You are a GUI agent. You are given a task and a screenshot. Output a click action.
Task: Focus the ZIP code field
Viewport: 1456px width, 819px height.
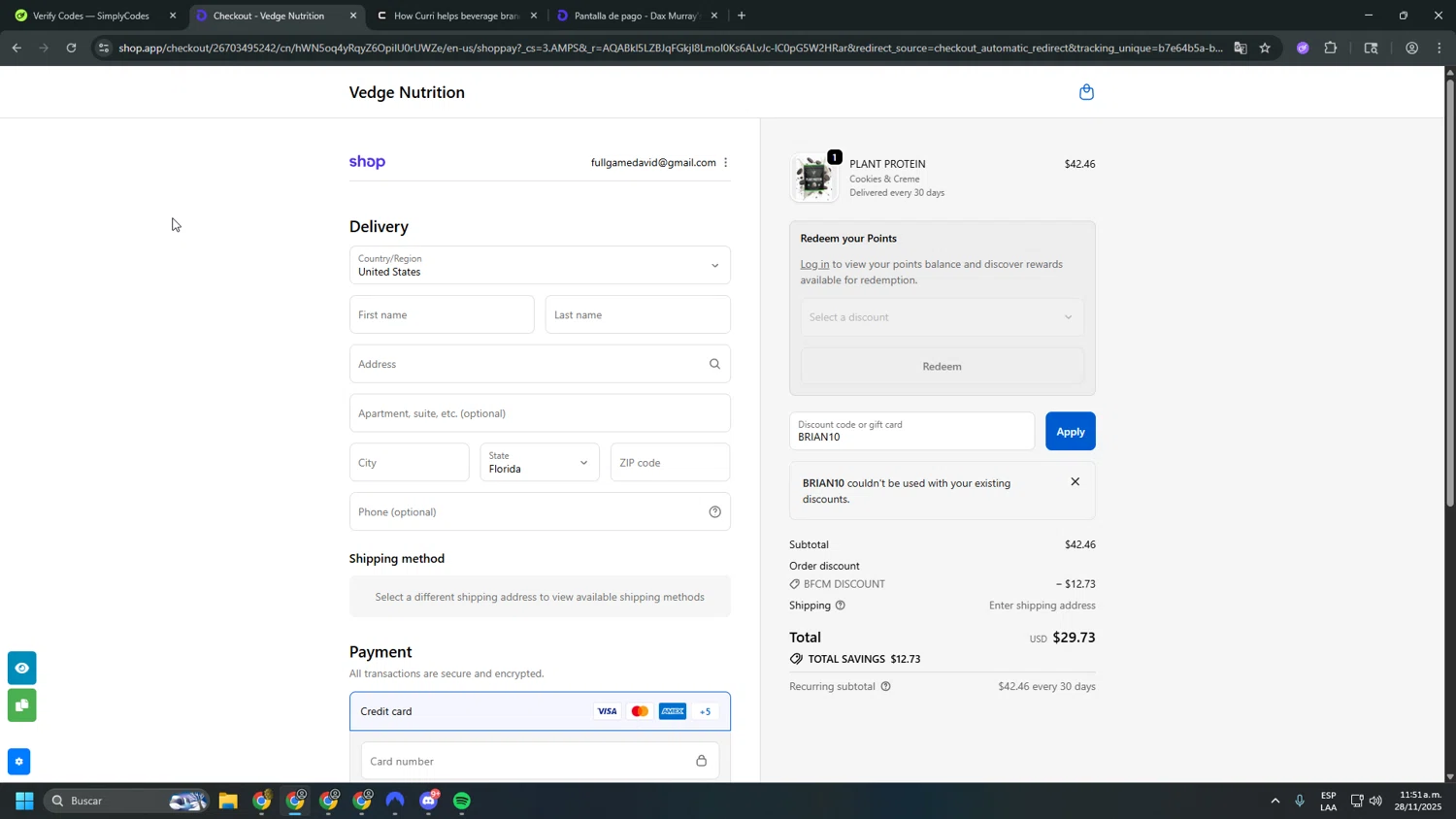pos(670,463)
